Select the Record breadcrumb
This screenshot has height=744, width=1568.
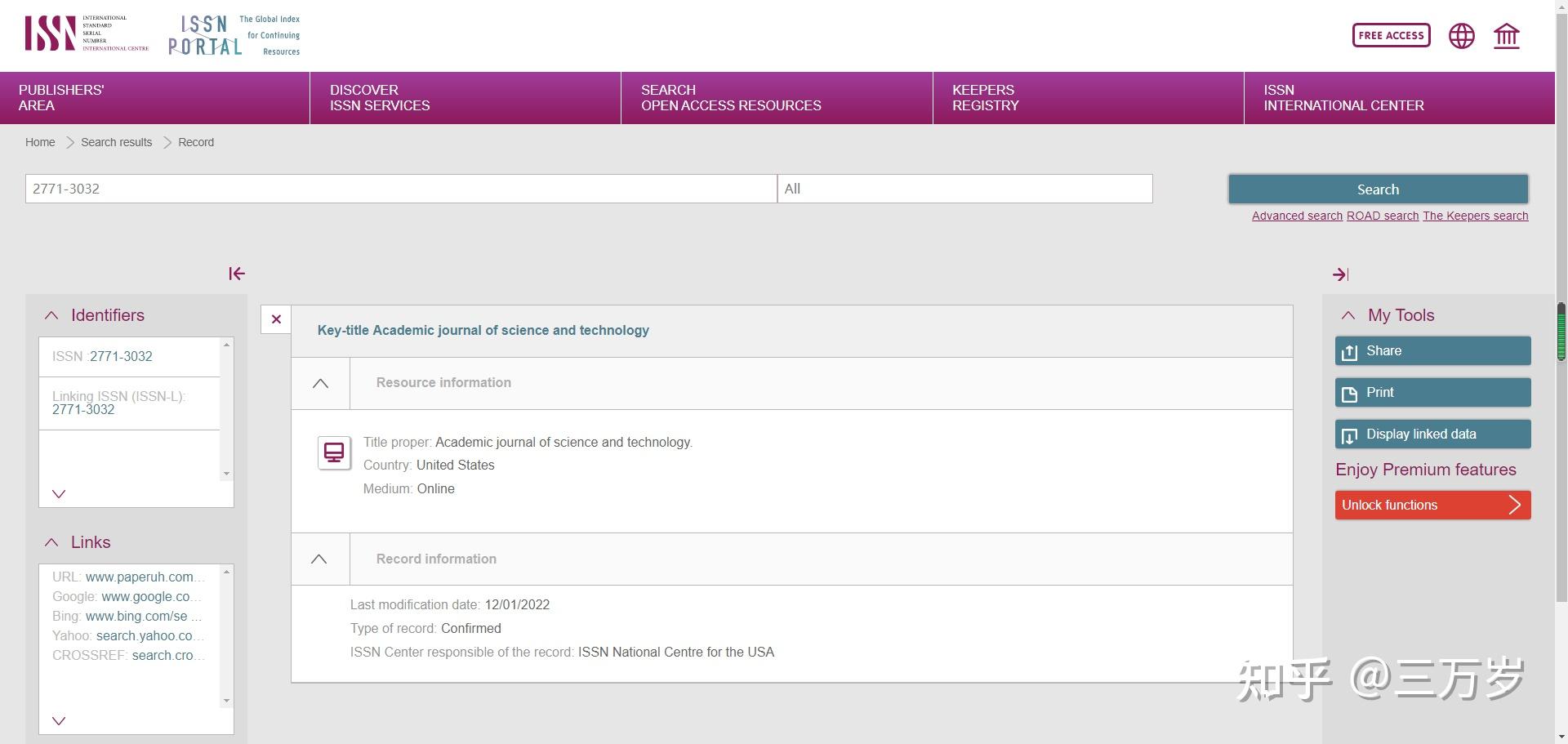[196, 142]
